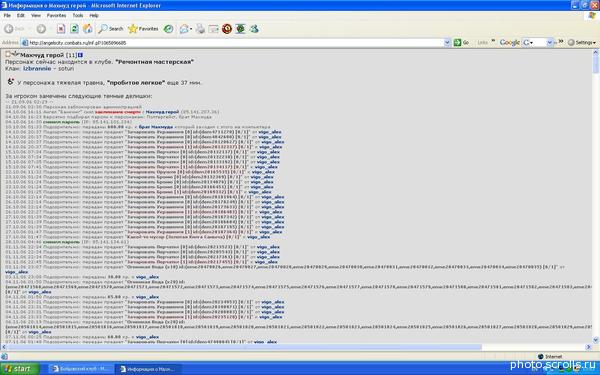This screenshot has height=375, width=600.
Task: Expand the Mail icon dropdown arrow
Action: click(191, 29)
